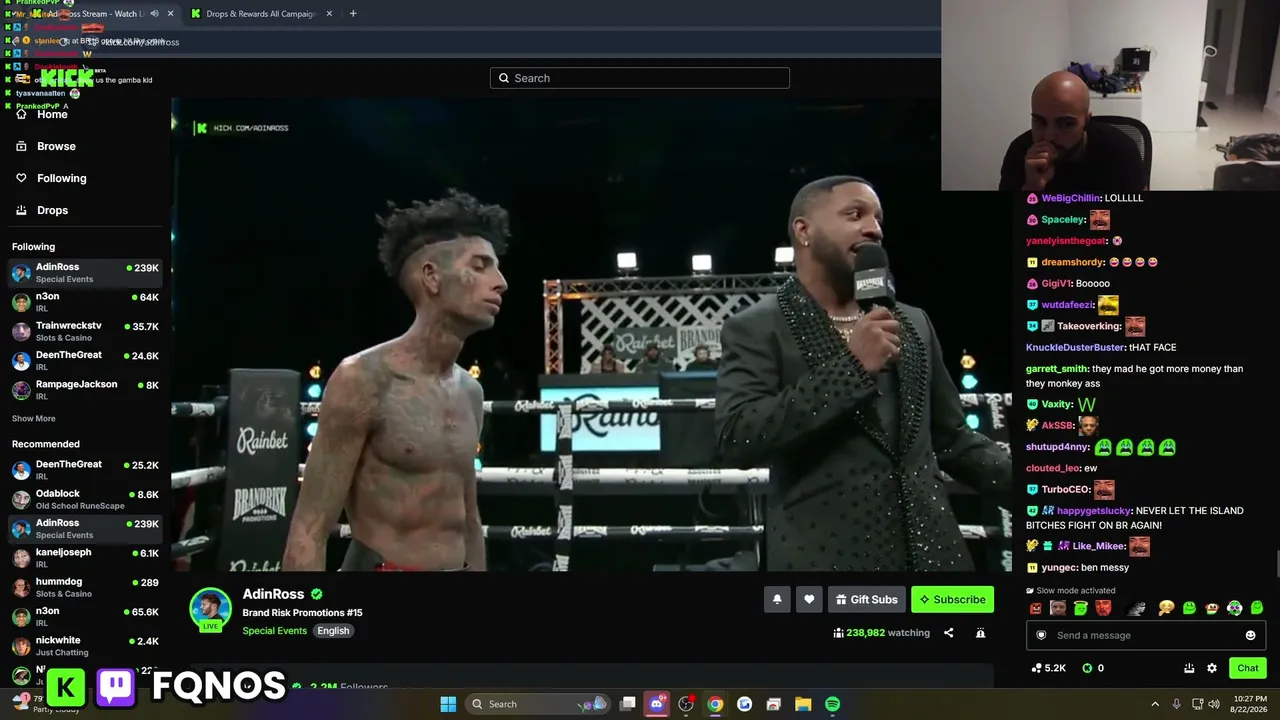Mute the AdinRoss Stream tab audio
Viewport: 1280px width, 720px height.
(154, 14)
